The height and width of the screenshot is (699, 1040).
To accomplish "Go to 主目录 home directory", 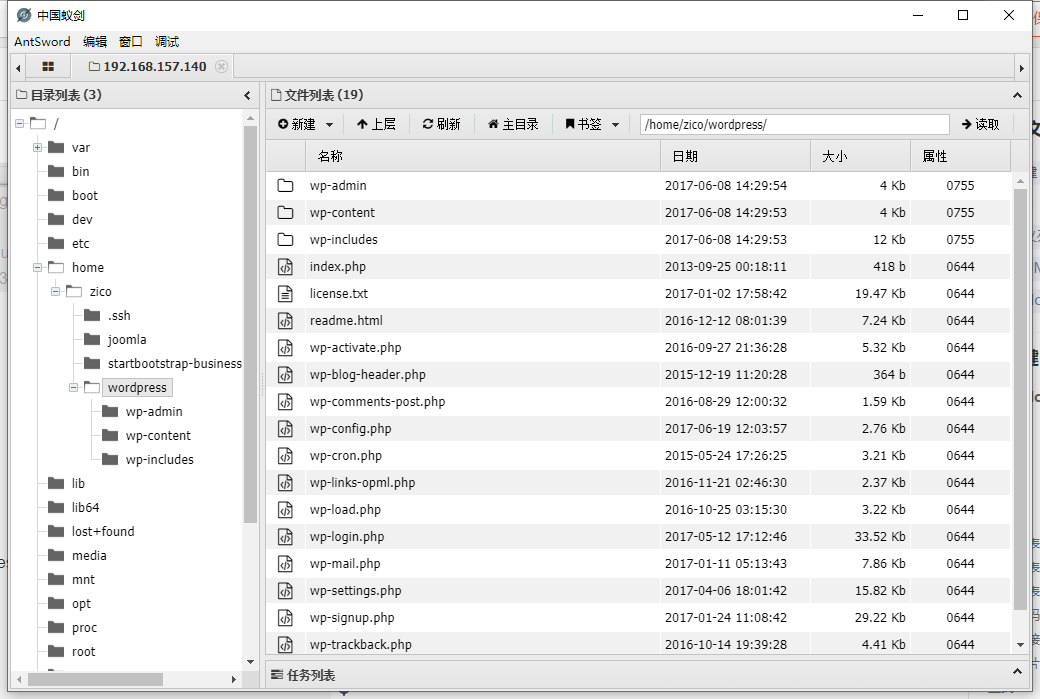I will coord(513,124).
